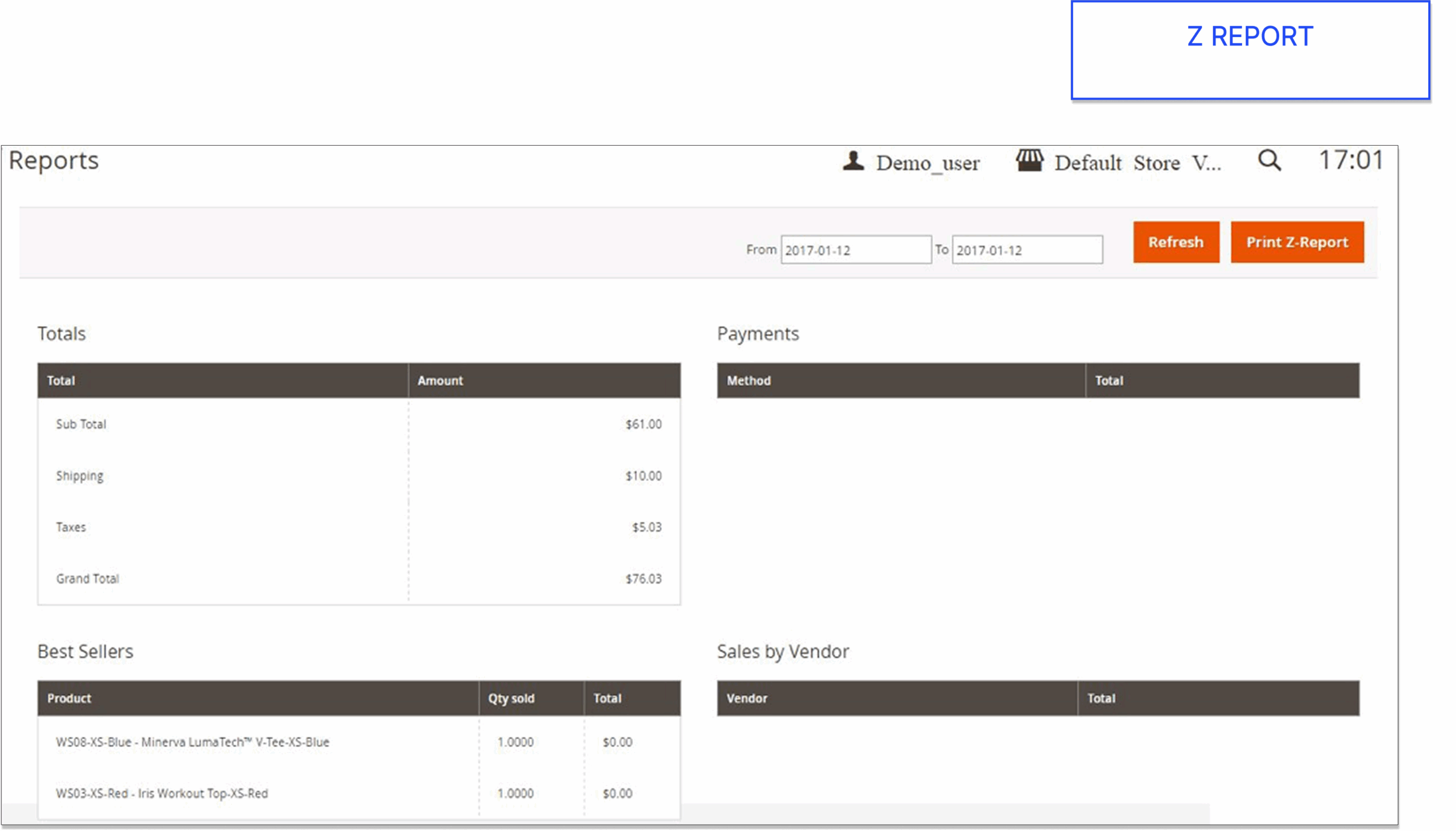Select the Iris Workout Top product row

click(162, 793)
